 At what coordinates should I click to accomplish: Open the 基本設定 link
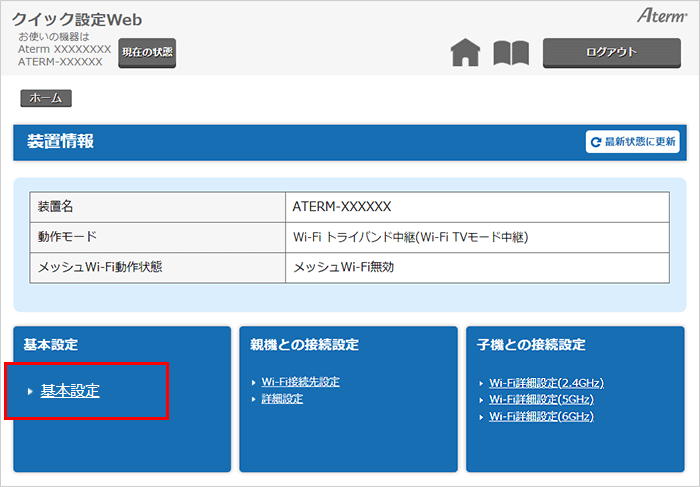(x=70, y=391)
